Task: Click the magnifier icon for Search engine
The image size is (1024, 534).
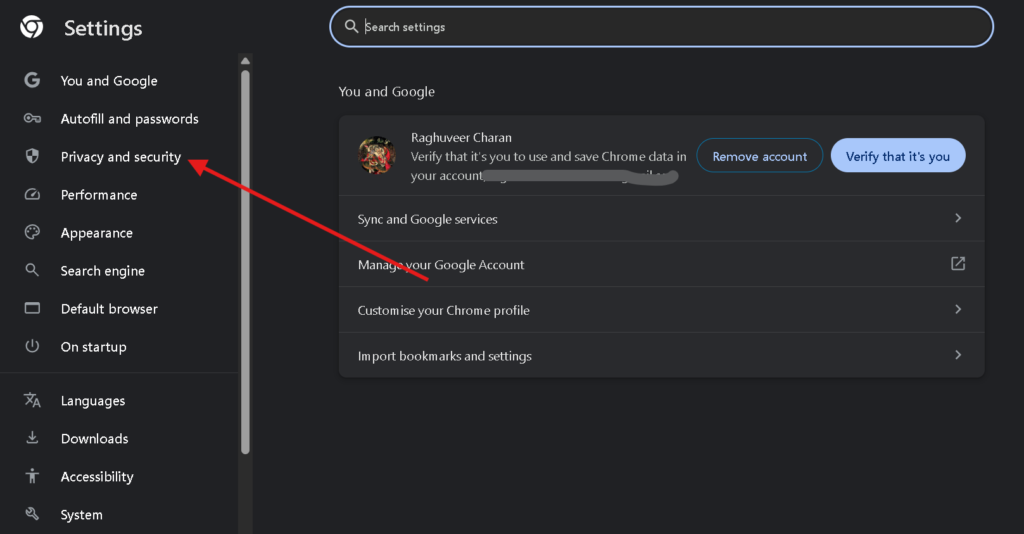Action: coord(32,270)
